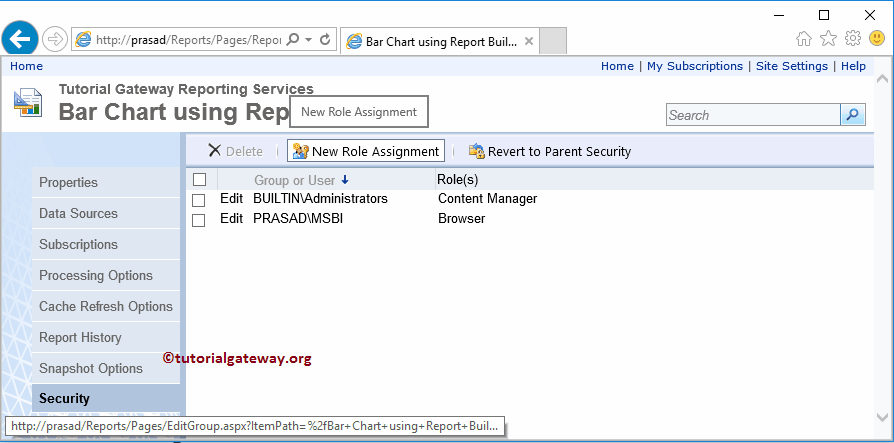894x443 pixels.
Task: Click the Home breadcrumb link at top left
Action: point(26,66)
